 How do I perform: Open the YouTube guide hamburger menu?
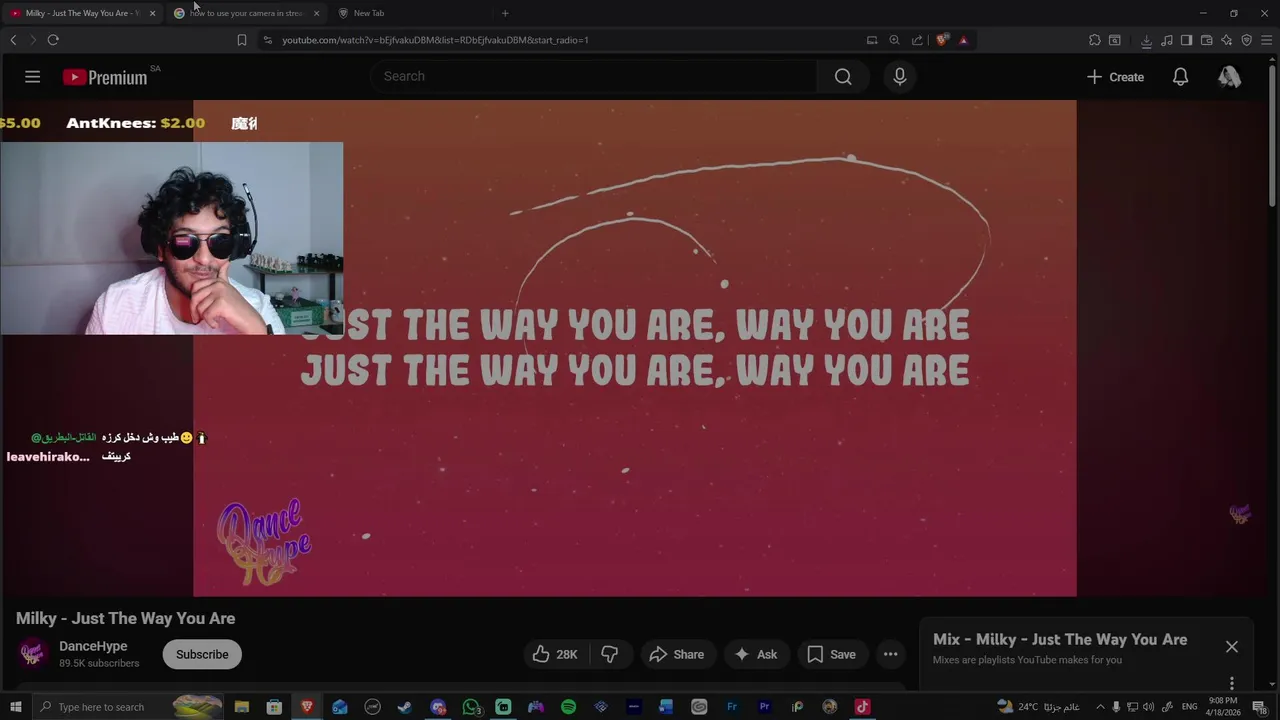click(32, 77)
